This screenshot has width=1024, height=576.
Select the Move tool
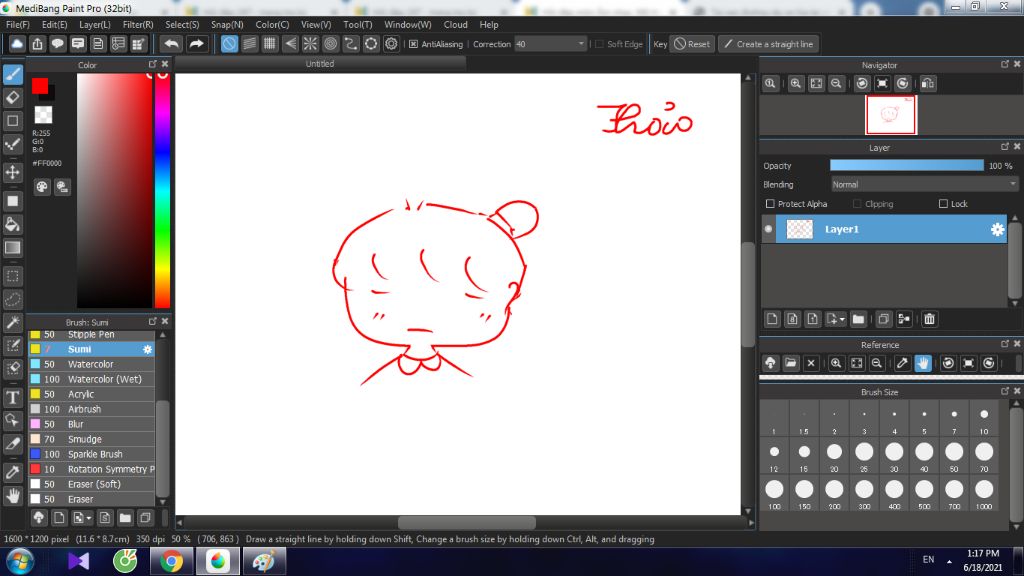(12, 172)
